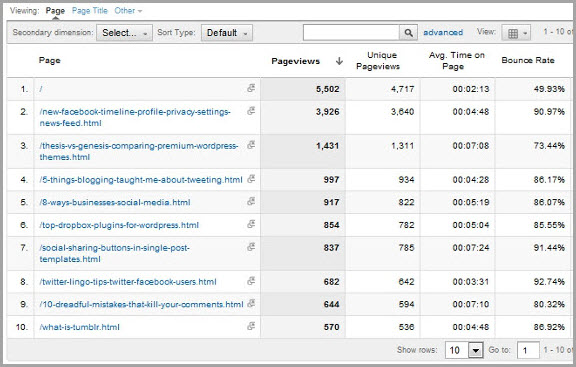Open 8-ways-businesses-social-media page link
The width and height of the screenshot is (576, 367).
(115, 202)
